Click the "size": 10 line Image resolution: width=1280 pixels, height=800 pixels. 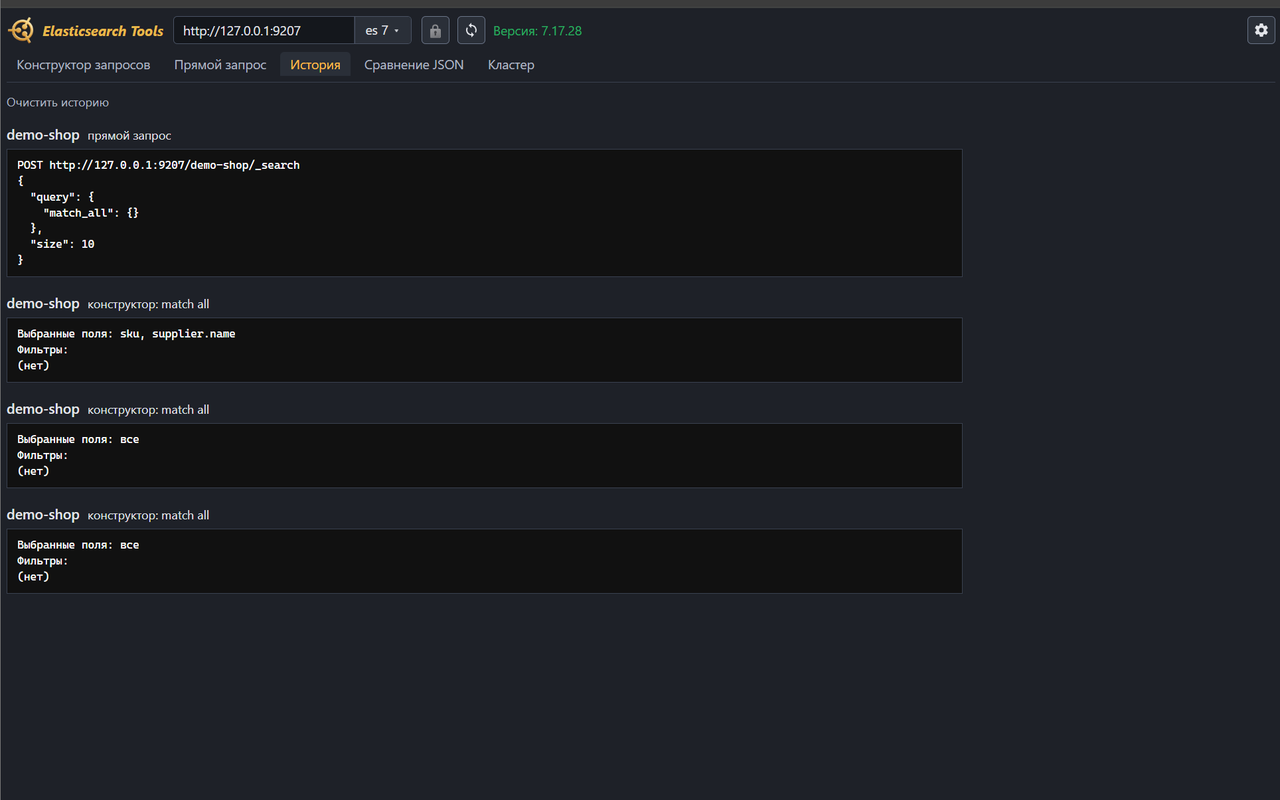[63, 244]
